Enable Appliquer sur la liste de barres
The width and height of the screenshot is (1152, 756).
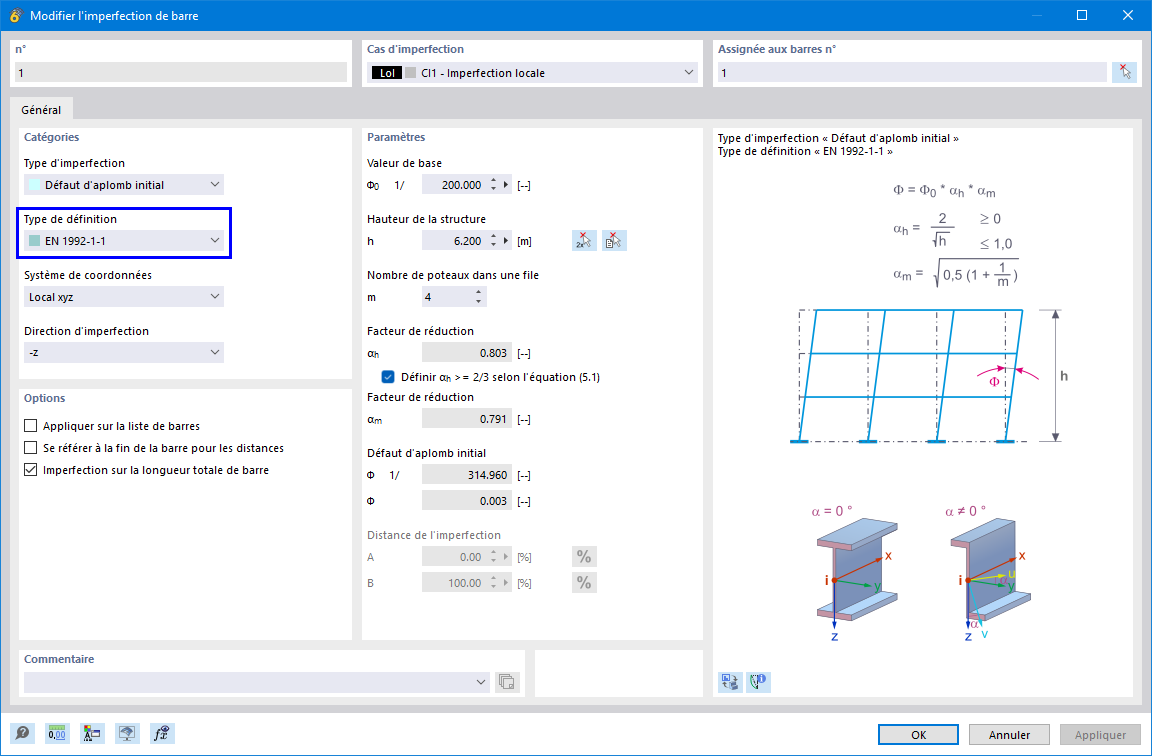[30, 426]
